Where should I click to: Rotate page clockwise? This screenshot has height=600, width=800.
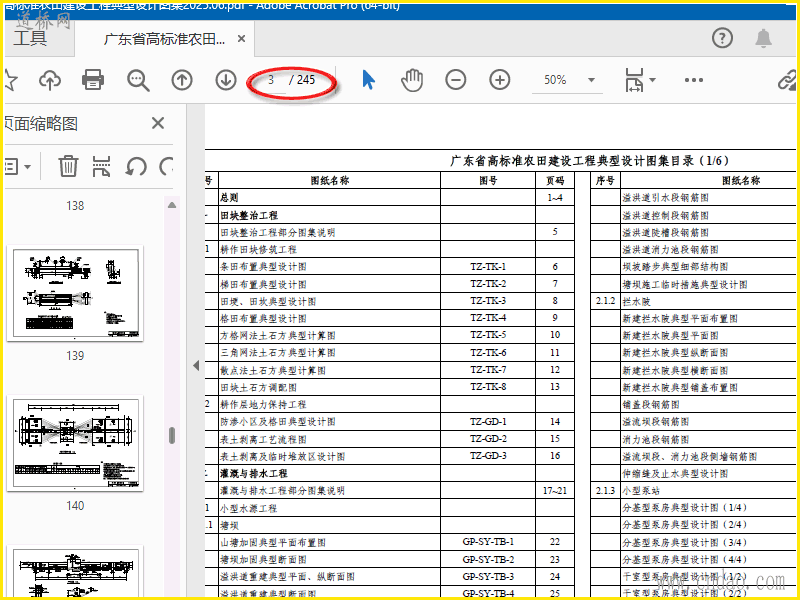tap(166, 166)
